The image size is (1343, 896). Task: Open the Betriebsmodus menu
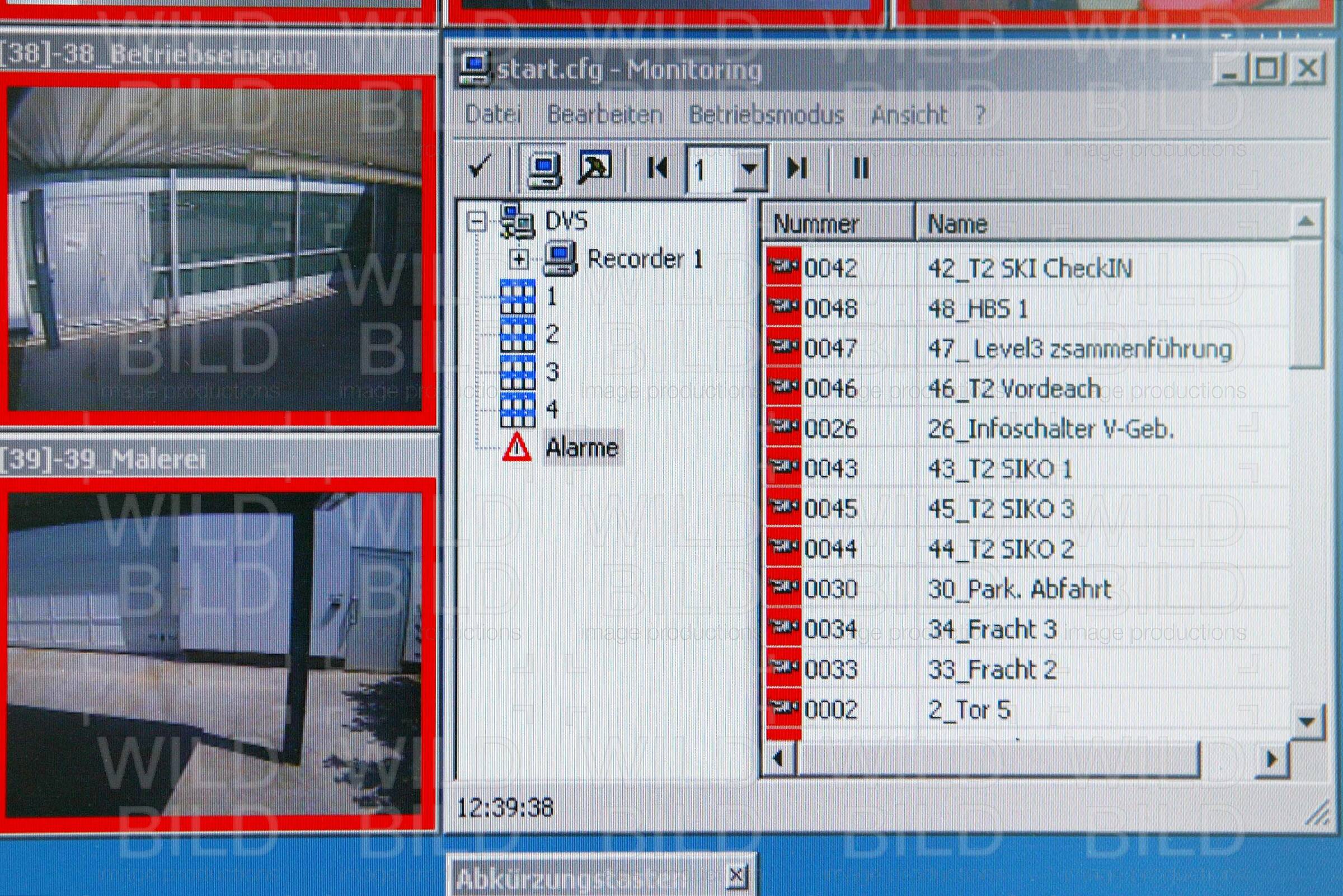point(766,115)
